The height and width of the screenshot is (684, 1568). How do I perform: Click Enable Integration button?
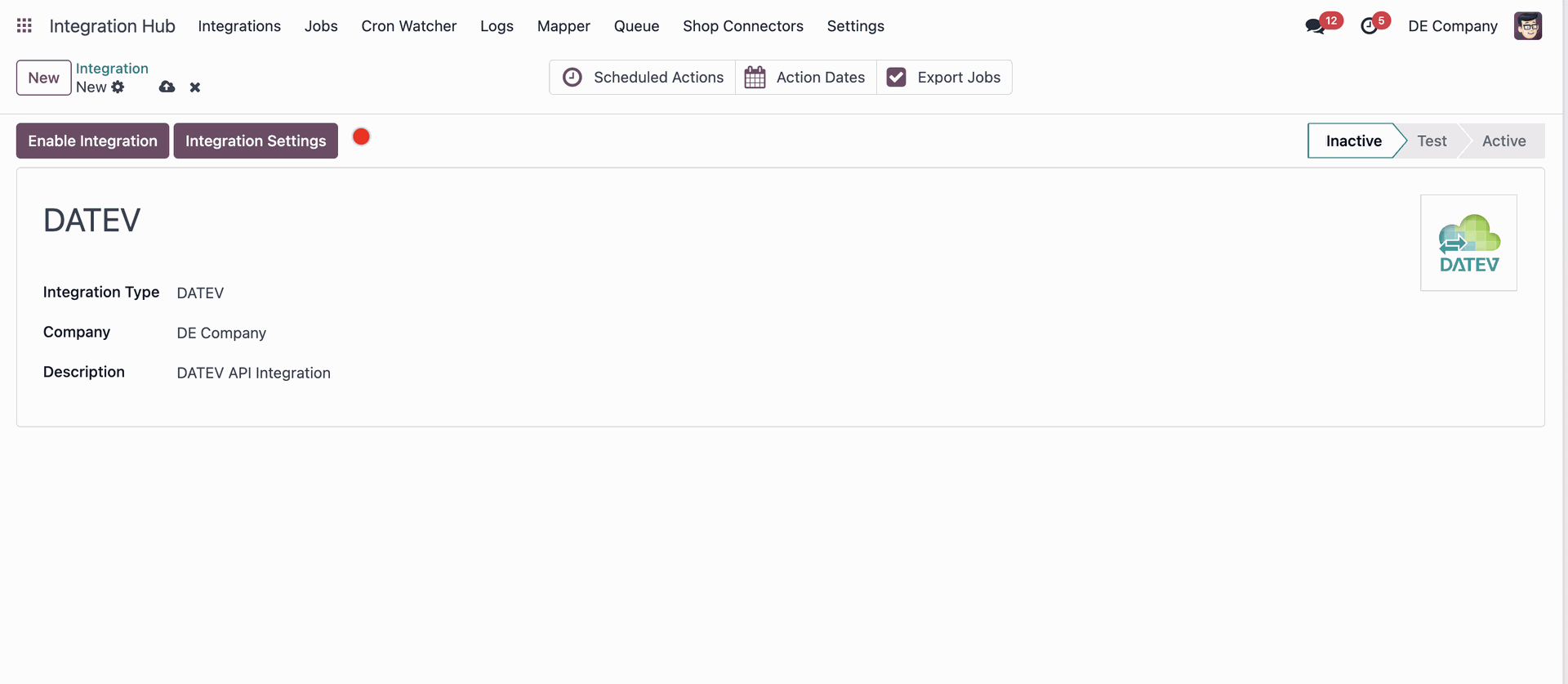coord(92,141)
